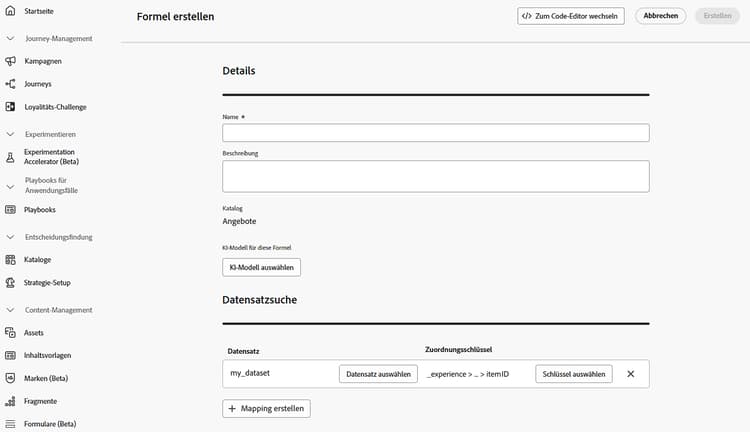750x432 pixels.
Task: Click the Details heading
Action: coord(239,71)
